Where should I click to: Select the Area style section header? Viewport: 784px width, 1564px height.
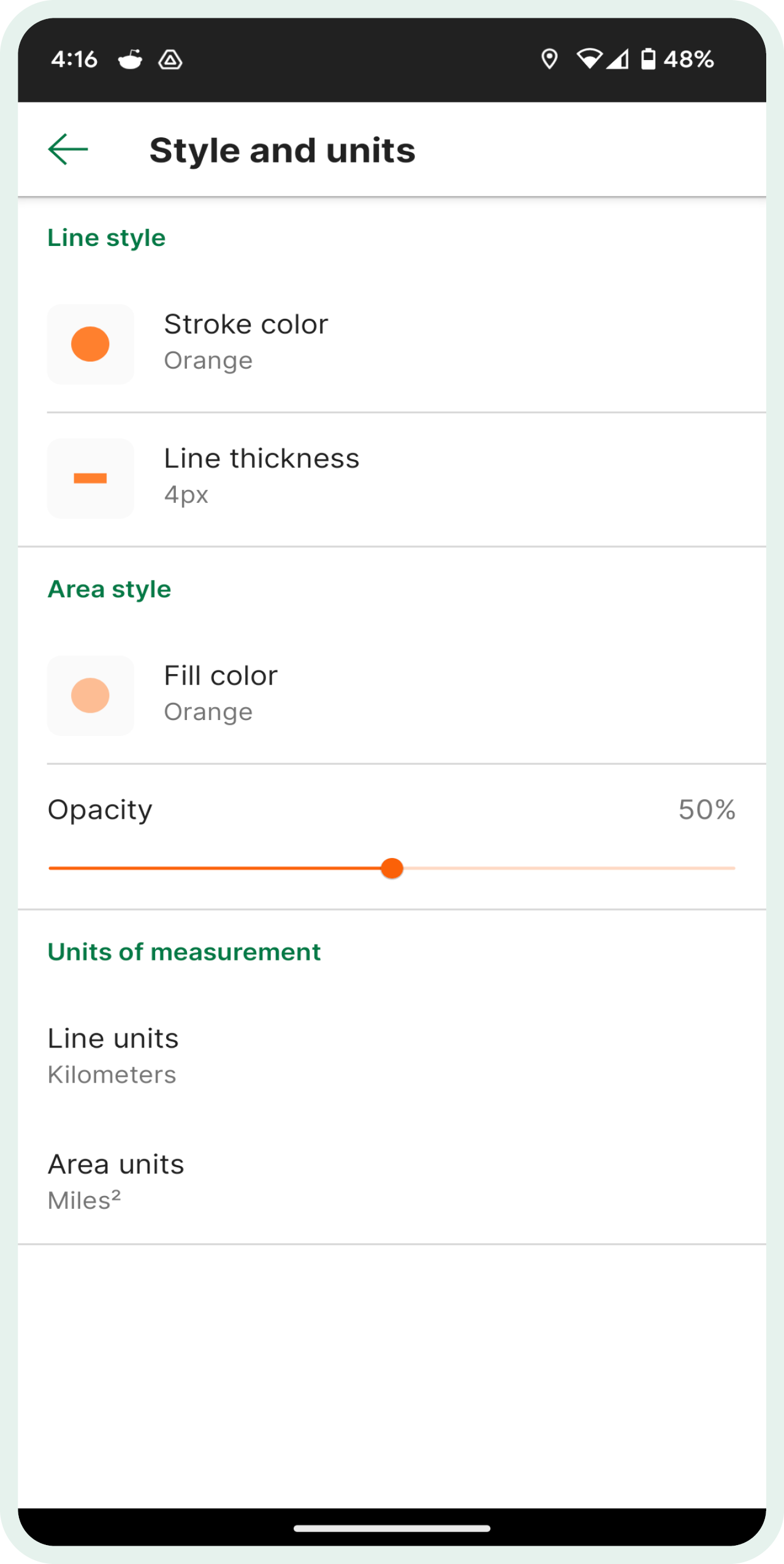coord(109,588)
